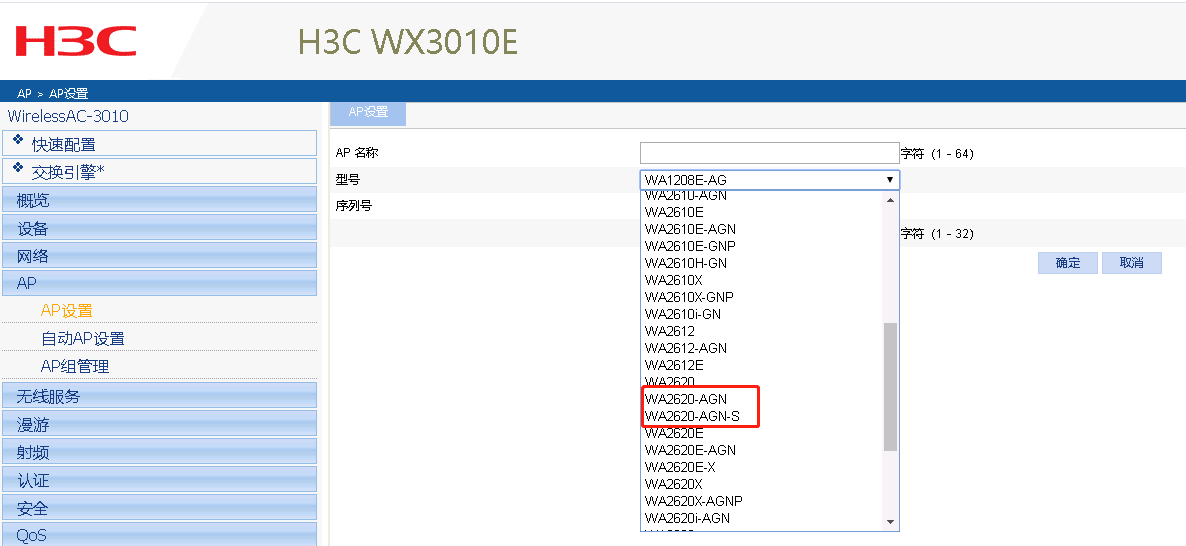Screen dimensions: 1186x546
Task: Open the 认证 sidebar section
Action: tap(160, 479)
